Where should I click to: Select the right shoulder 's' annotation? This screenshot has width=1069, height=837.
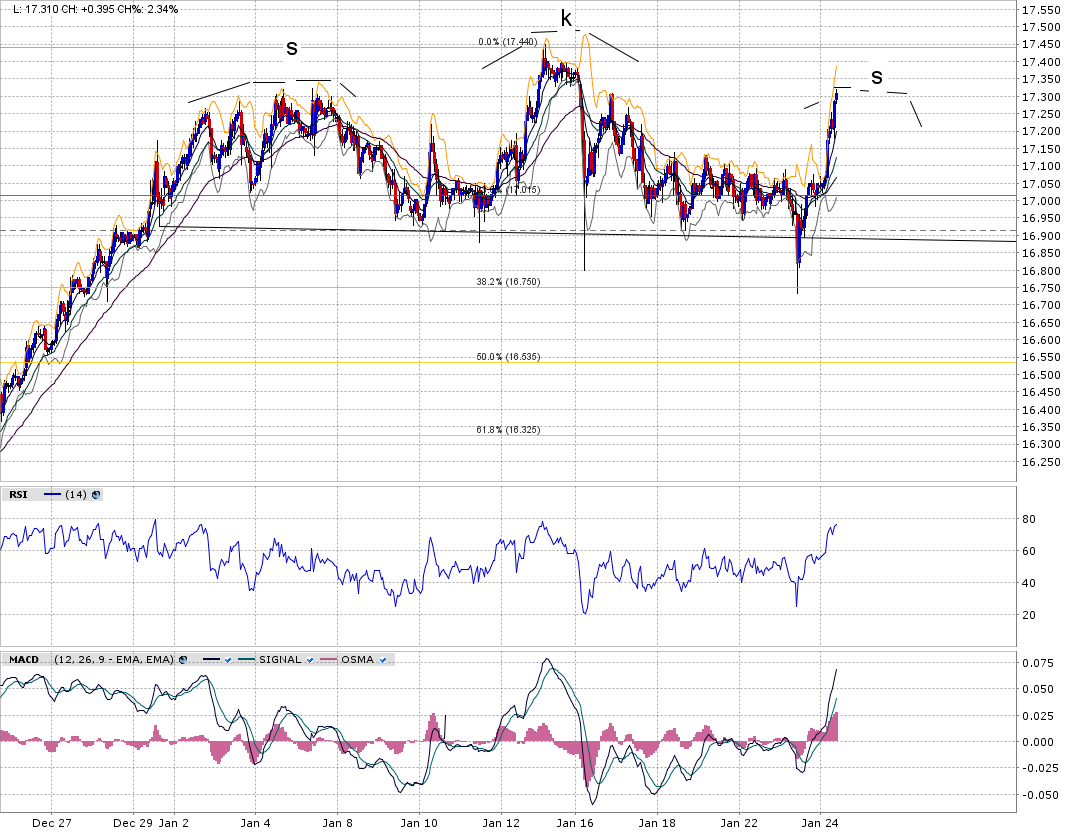click(877, 76)
